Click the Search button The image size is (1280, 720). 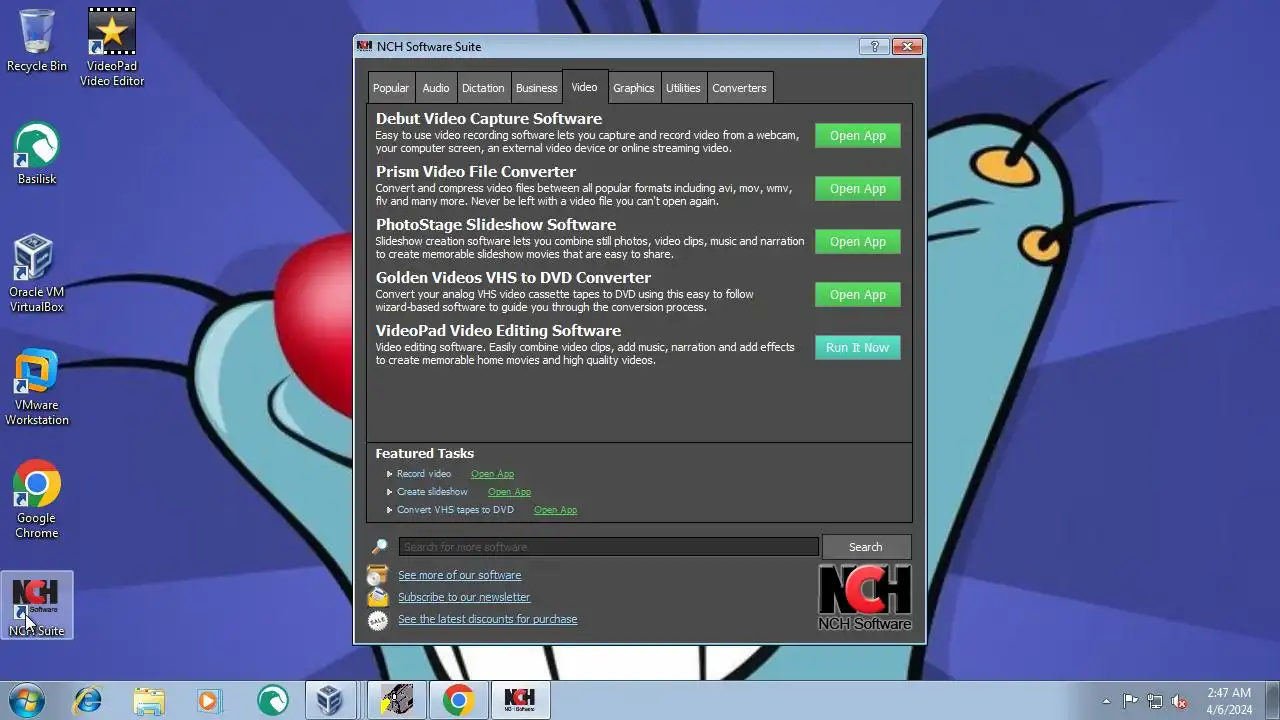click(866, 547)
